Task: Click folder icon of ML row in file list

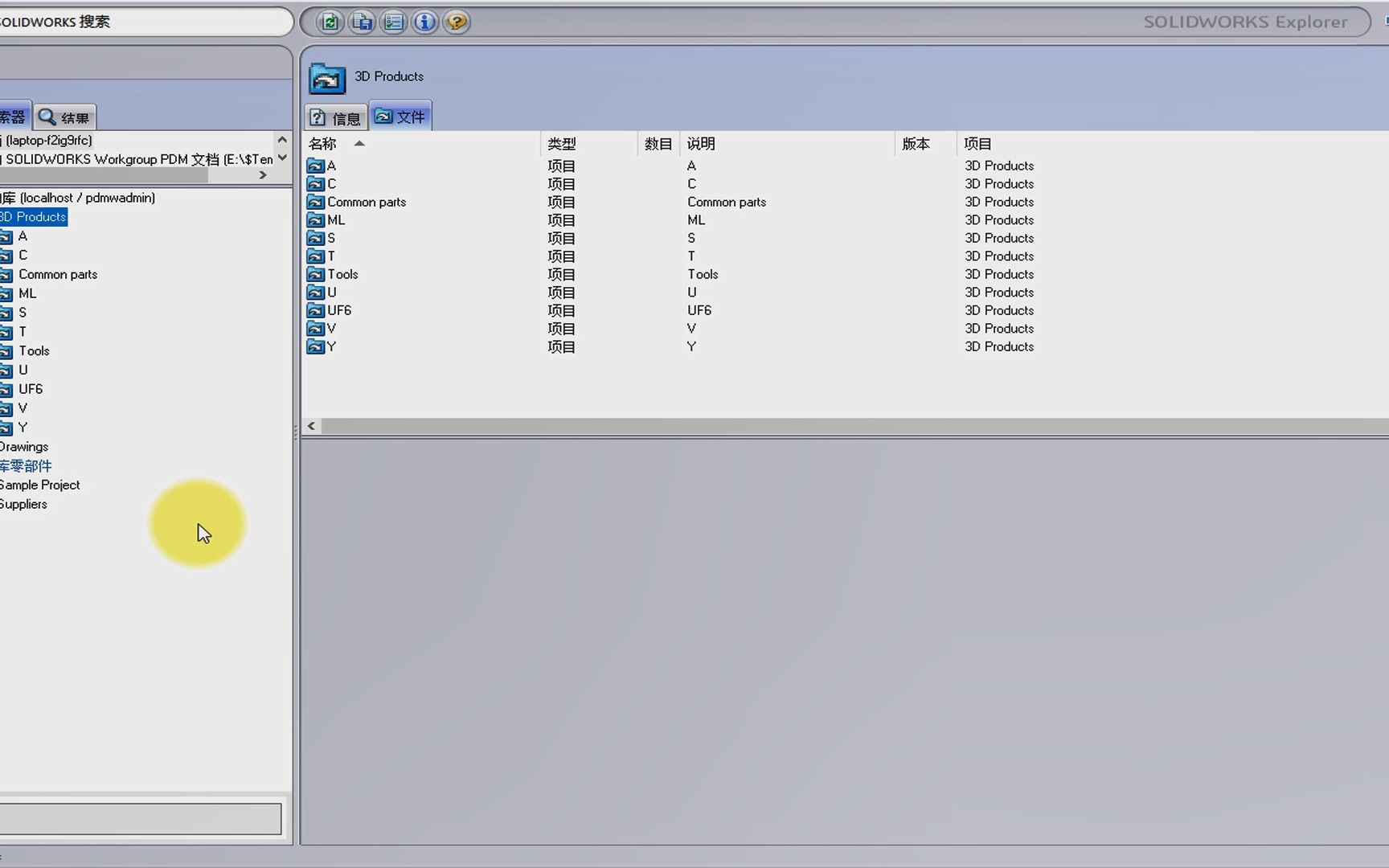Action: [316, 220]
